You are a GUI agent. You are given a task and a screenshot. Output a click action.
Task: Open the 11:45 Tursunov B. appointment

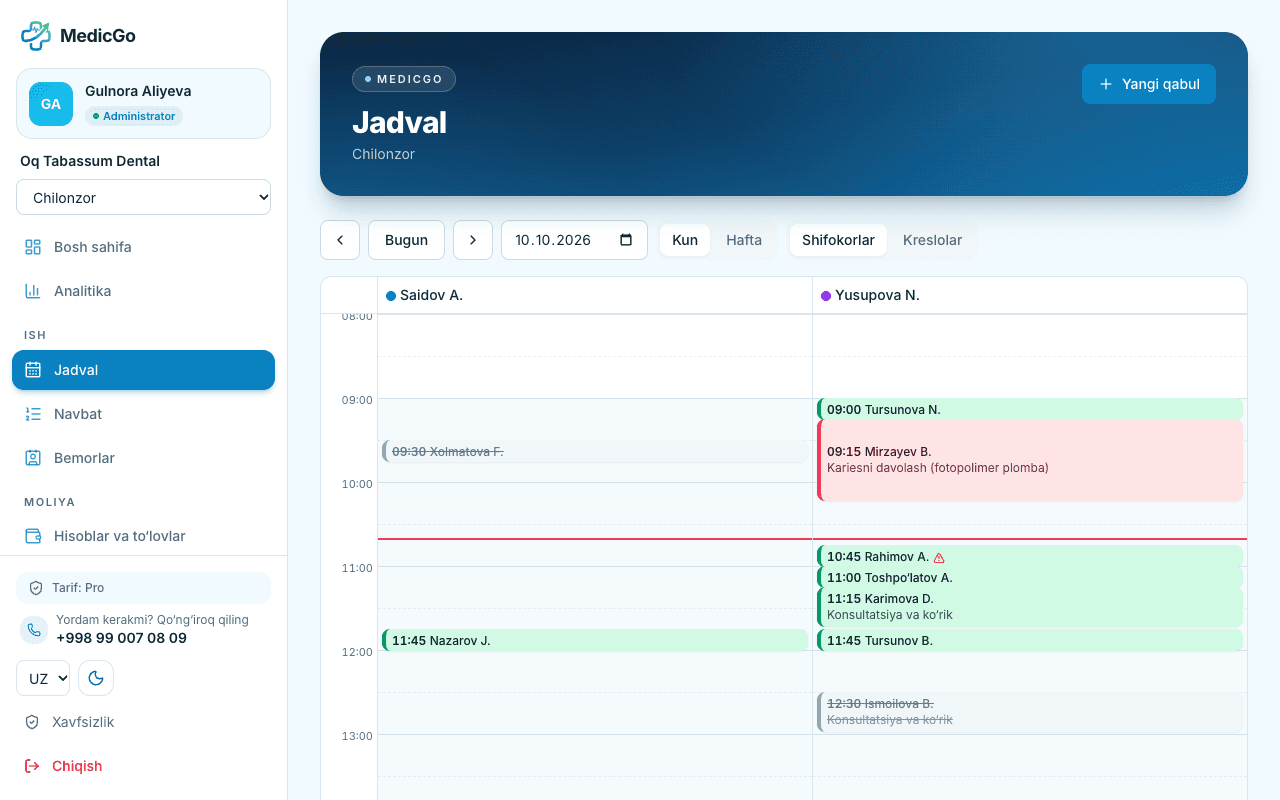[1030, 640]
